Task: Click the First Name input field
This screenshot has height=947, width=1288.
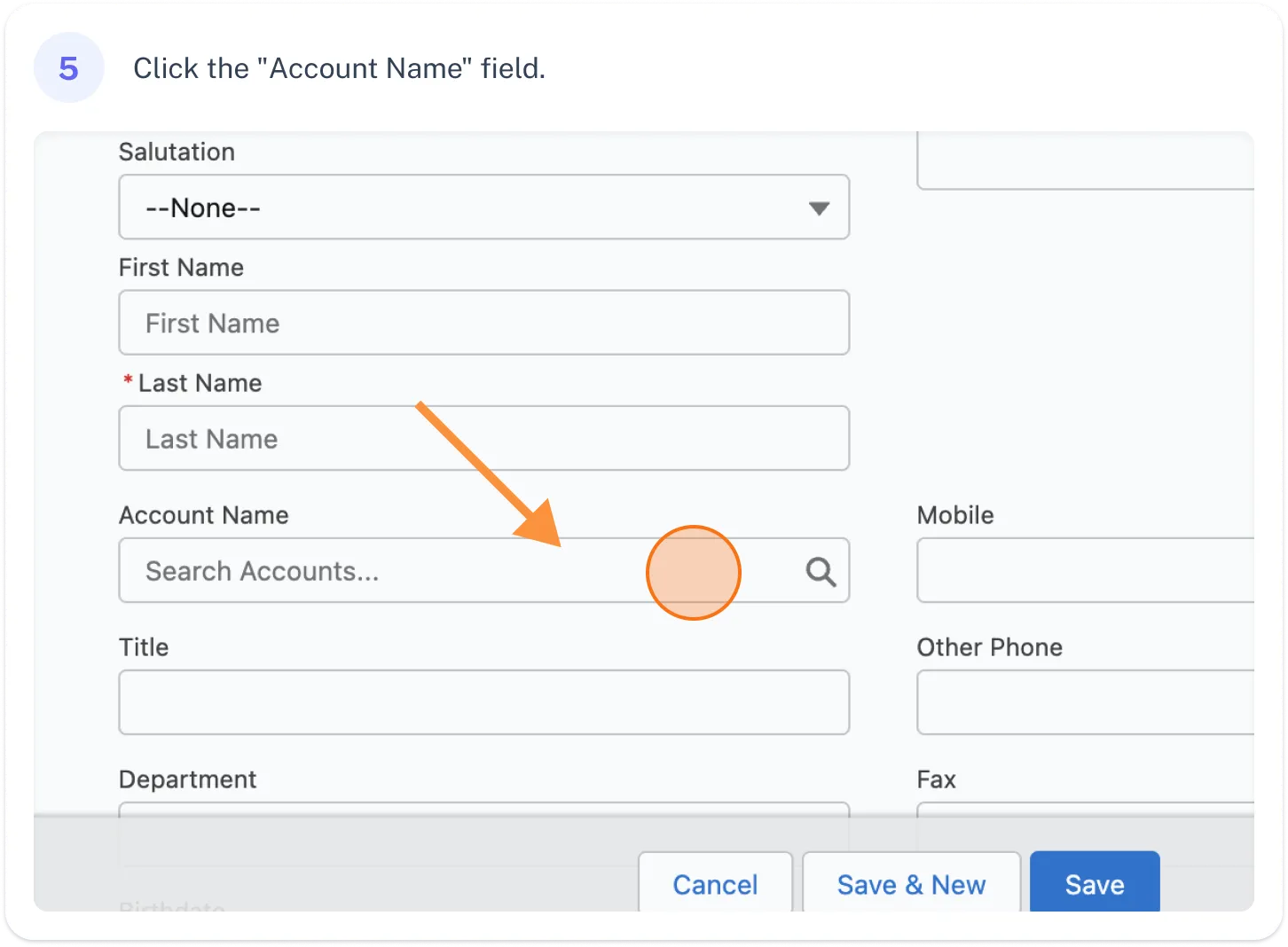Action: click(x=484, y=323)
